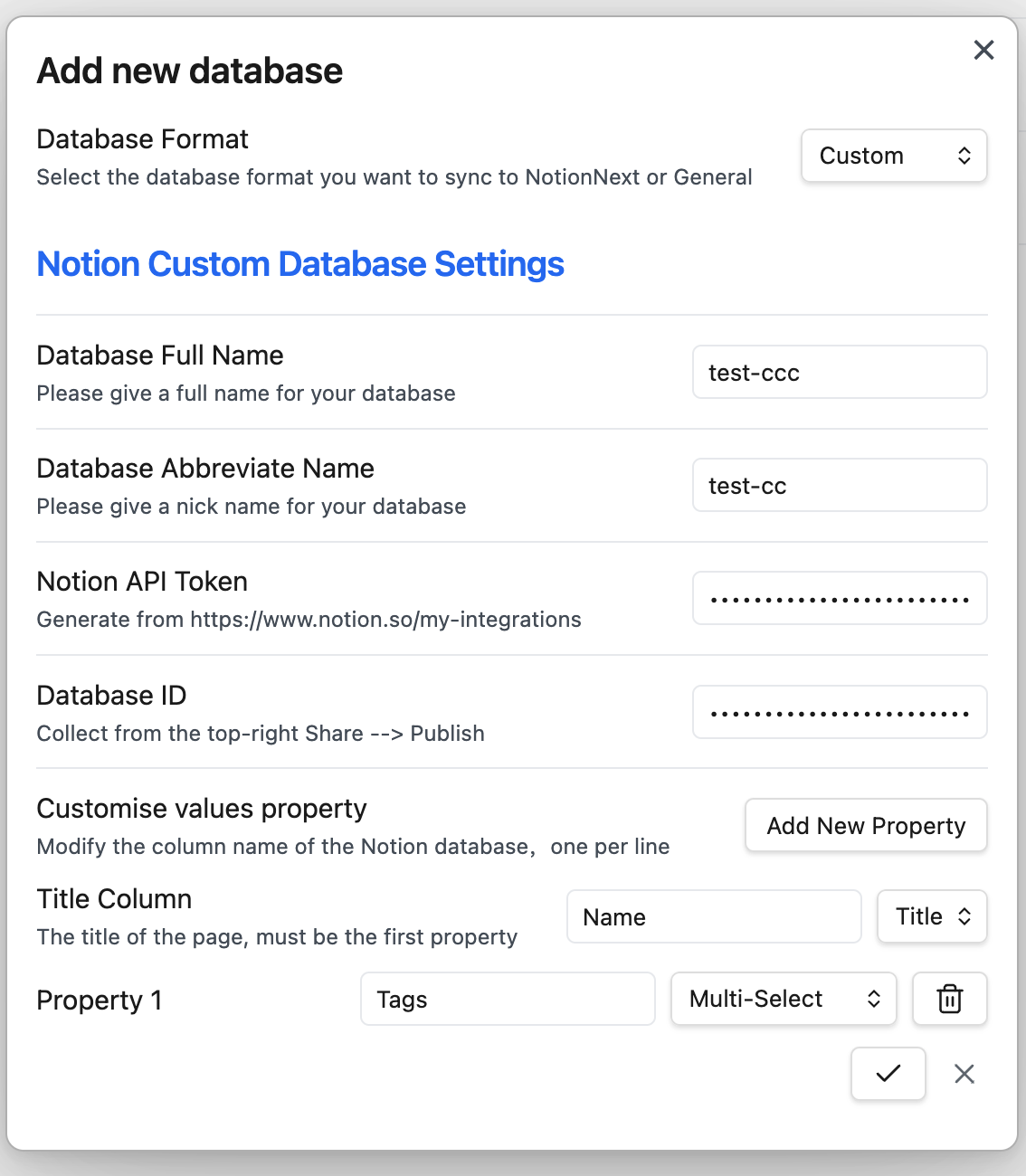The image size is (1026, 1176).
Task: Click the chevron on the Custom dropdown
Action: point(964,156)
